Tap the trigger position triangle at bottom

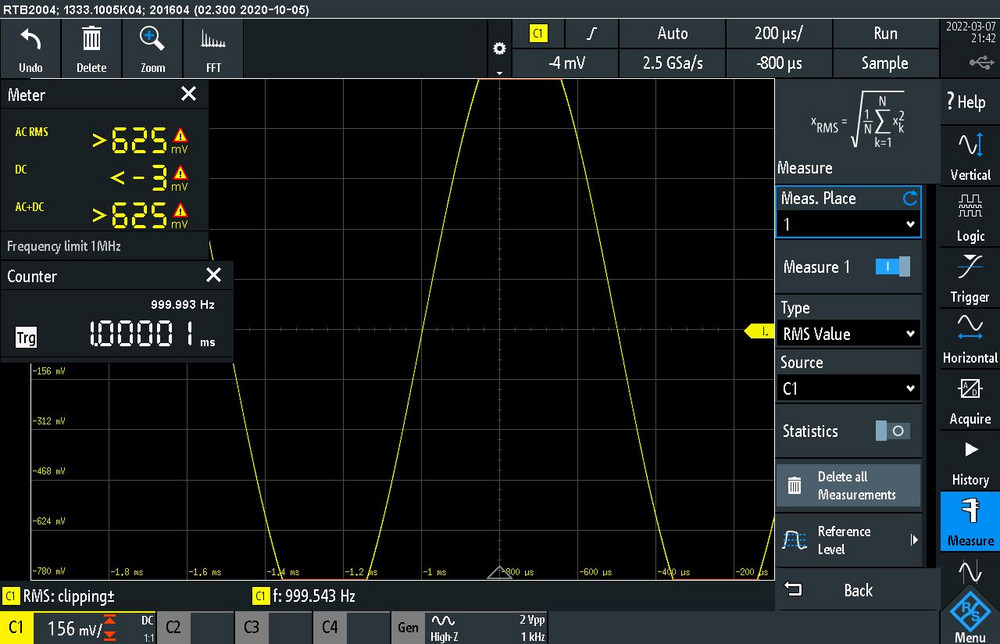[x=499, y=572]
